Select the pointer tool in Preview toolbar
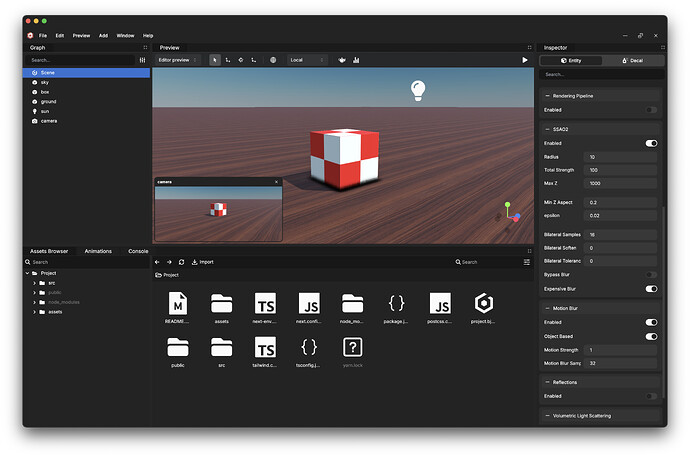Screen dimensions: 690x456 [215, 60]
